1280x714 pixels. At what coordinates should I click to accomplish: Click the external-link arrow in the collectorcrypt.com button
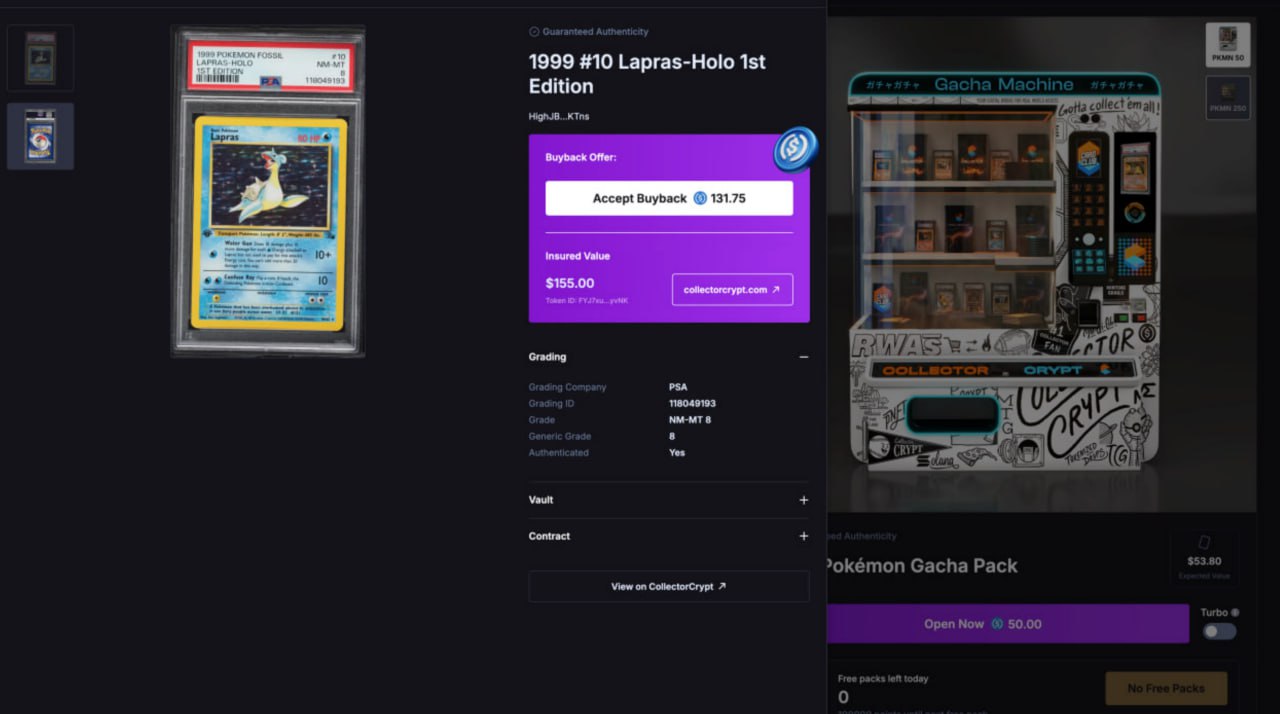pyautogui.click(x=776, y=290)
